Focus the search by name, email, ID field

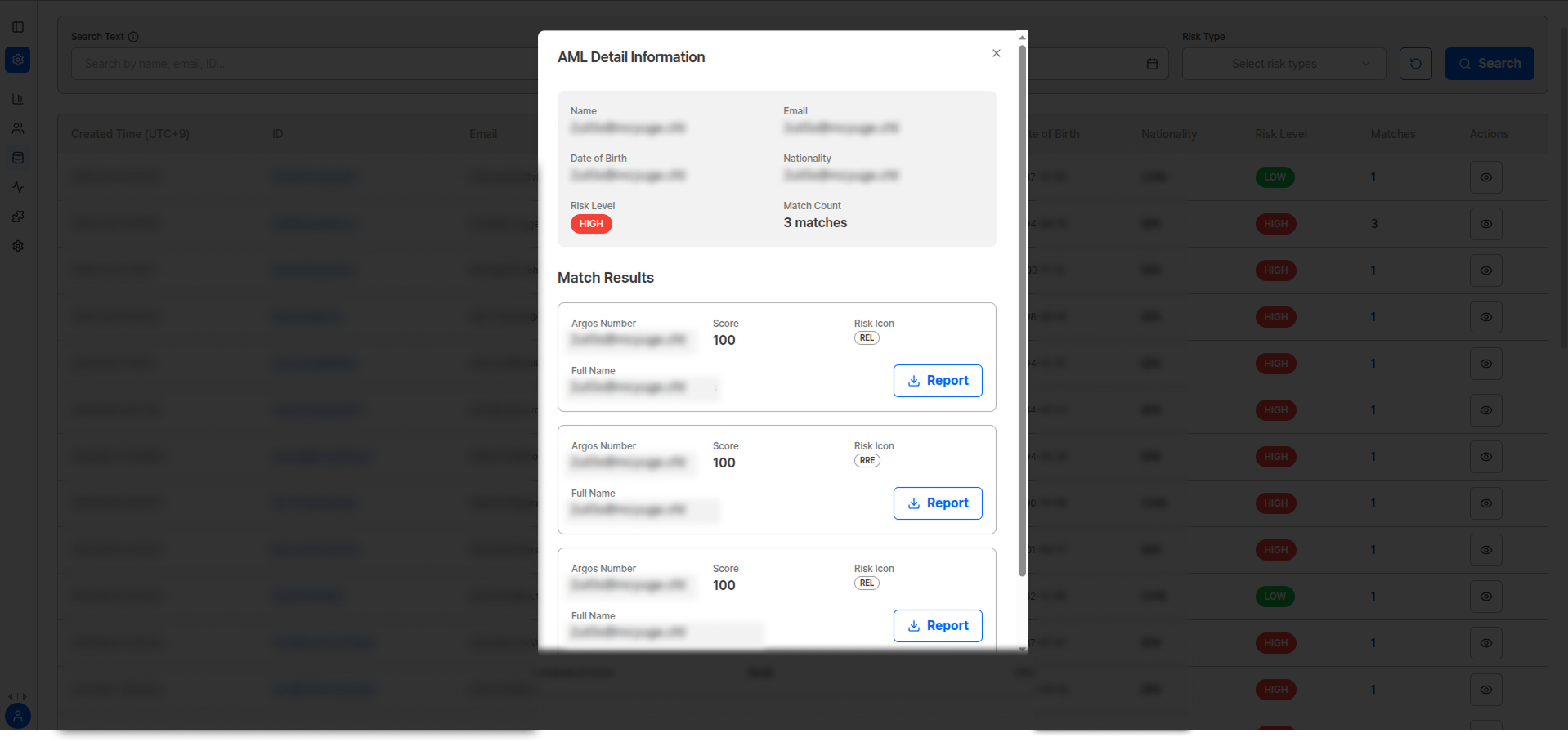tap(304, 64)
